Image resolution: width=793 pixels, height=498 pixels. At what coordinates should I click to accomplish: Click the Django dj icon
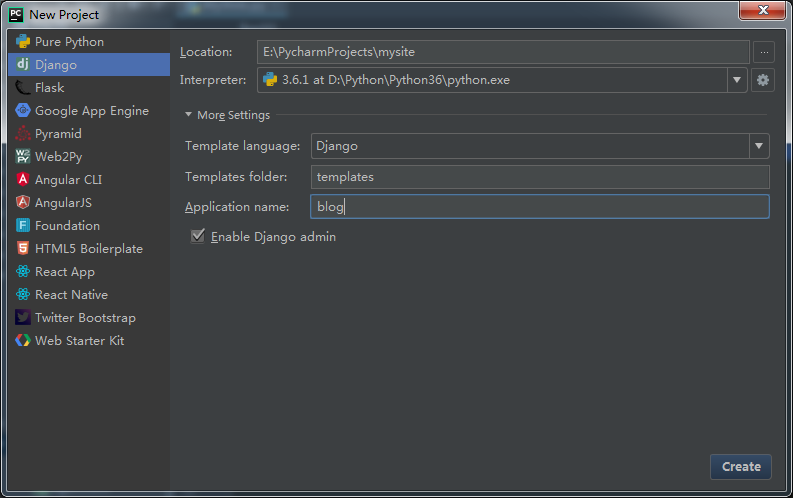coord(23,64)
